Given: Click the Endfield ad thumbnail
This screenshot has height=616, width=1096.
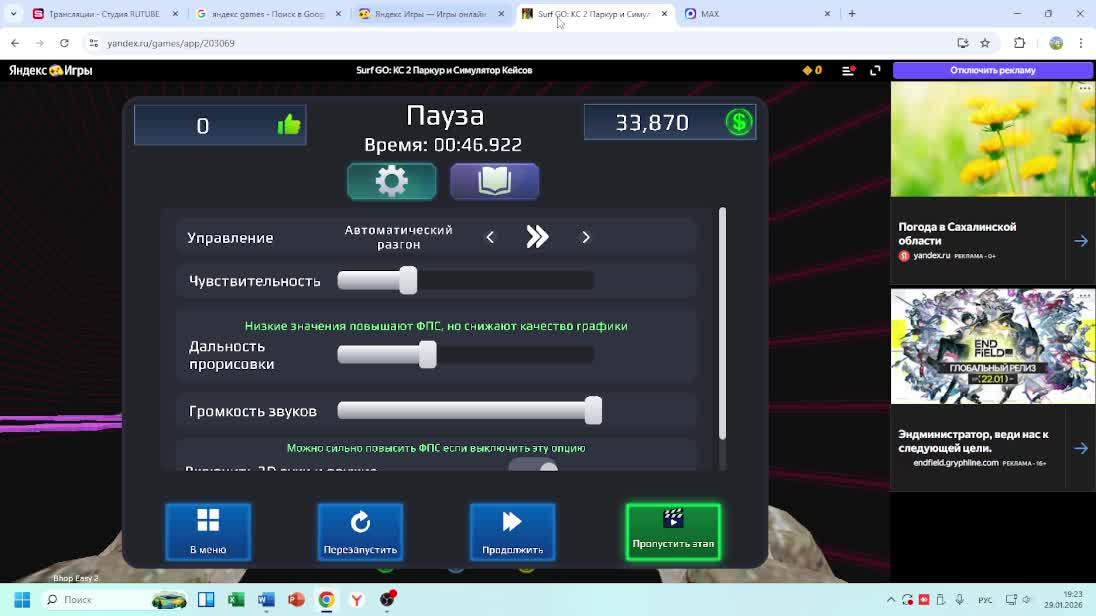Looking at the screenshot, I should tap(993, 346).
